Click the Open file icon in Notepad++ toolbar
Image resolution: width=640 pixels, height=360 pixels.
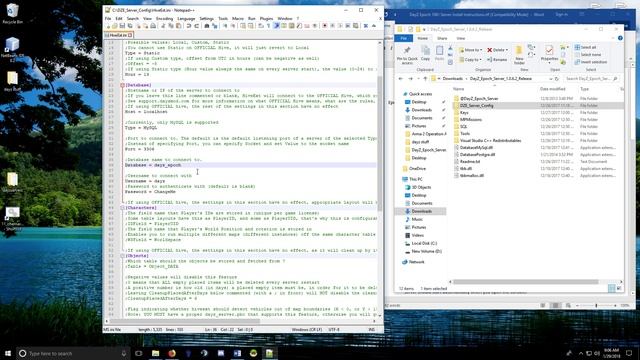point(115,26)
